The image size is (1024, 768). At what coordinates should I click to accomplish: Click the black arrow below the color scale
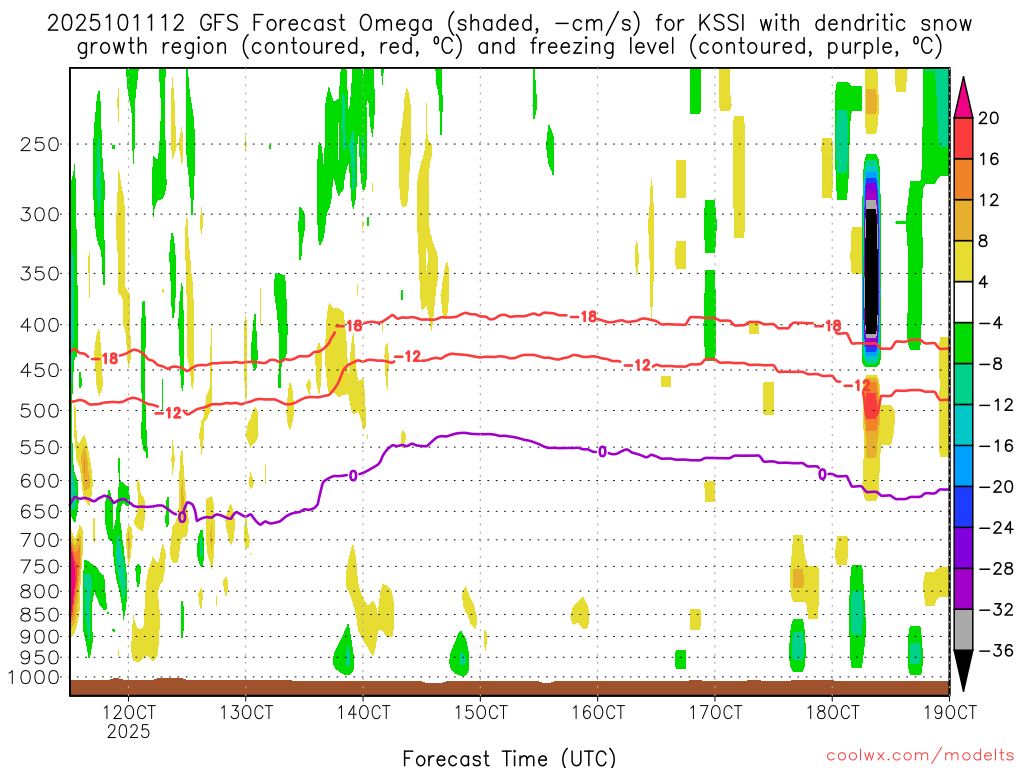click(x=963, y=670)
